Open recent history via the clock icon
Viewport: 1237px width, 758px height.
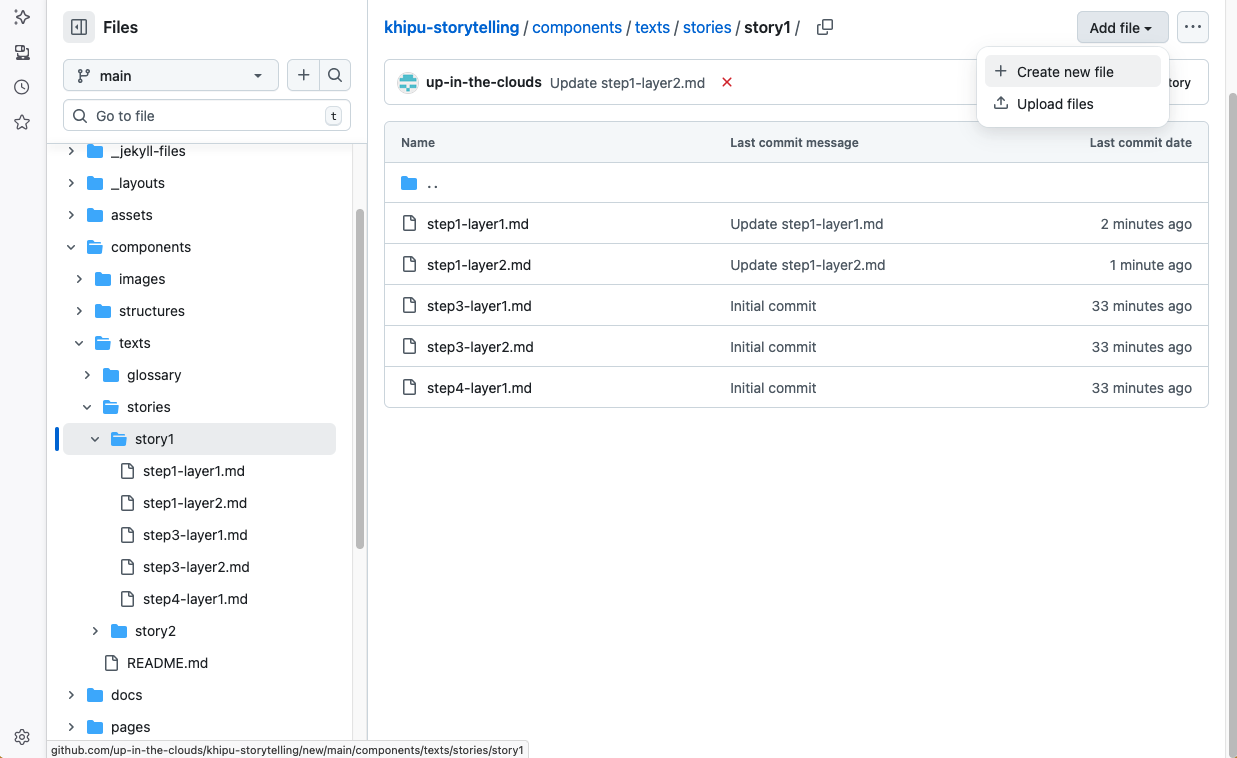click(x=22, y=87)
